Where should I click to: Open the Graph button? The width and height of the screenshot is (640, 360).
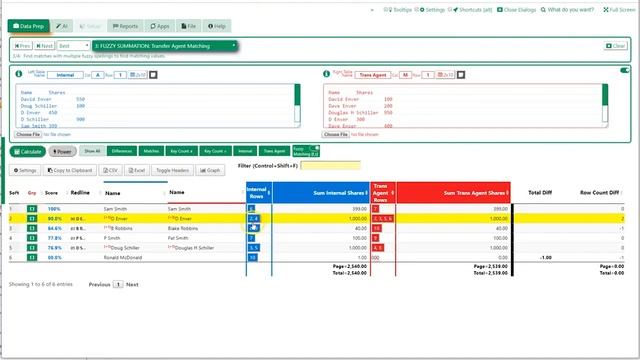point(210,170)
